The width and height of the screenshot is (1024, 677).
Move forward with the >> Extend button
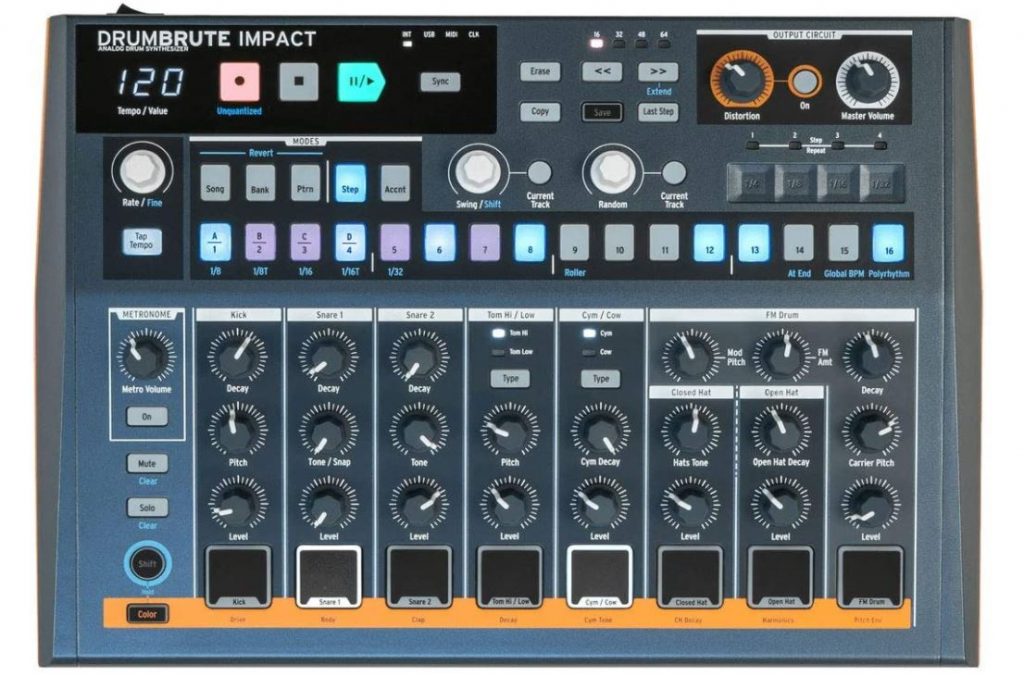[658, 71]
